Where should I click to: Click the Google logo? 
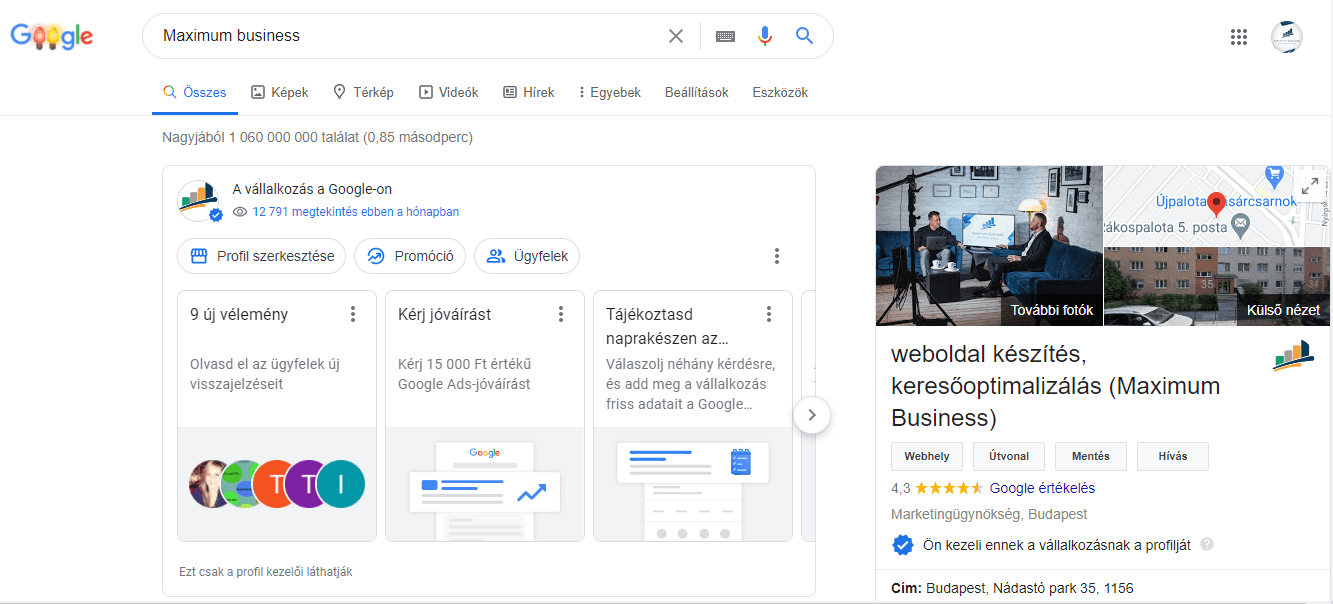pos(52,37)
